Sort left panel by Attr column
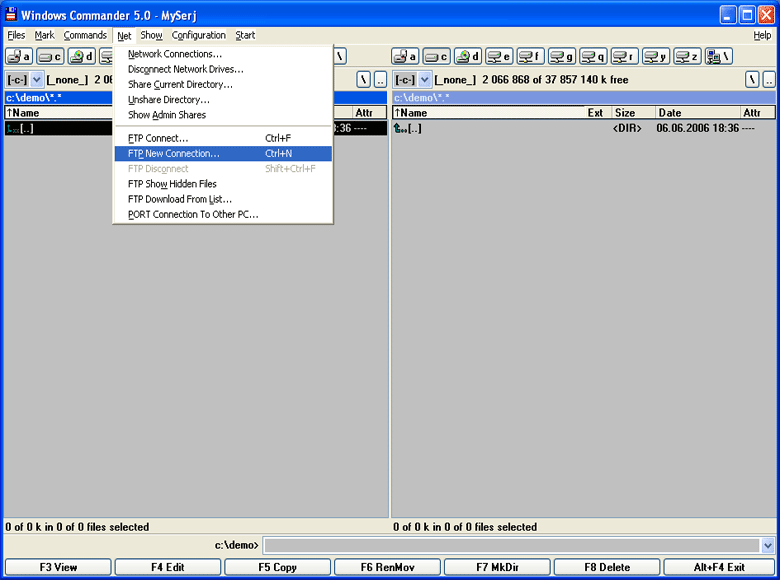Screen dimensions: 780x580 pos(369,113)
